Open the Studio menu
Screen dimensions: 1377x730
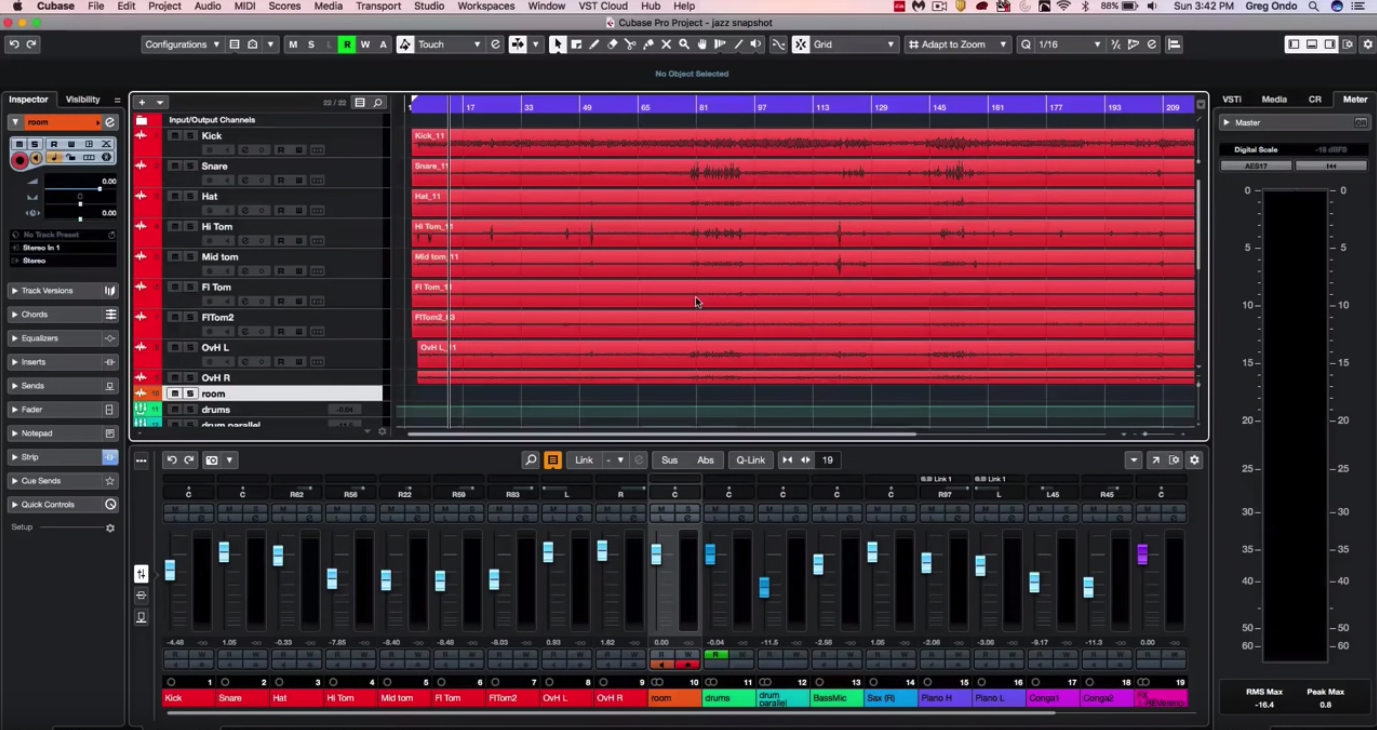pyautogui.click(x=429, y=6)
